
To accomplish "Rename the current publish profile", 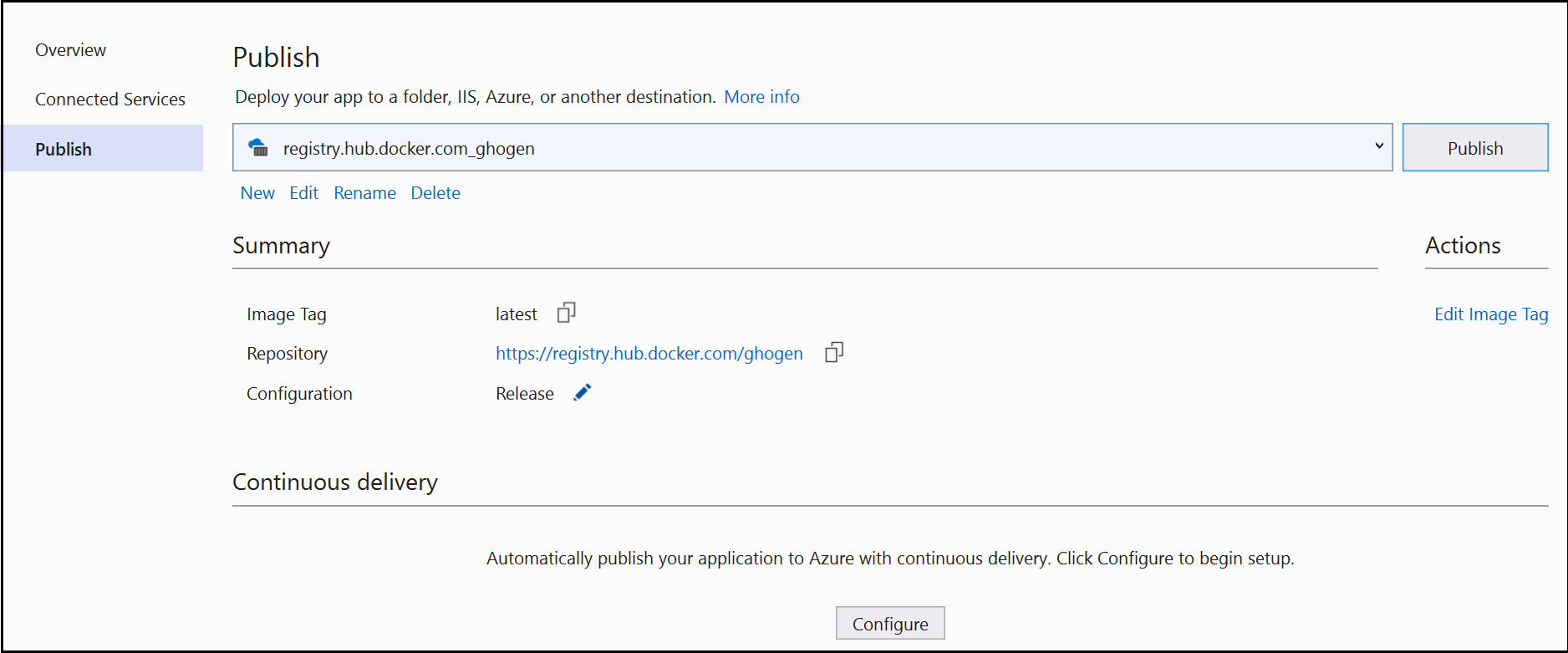I will point(364,193).
